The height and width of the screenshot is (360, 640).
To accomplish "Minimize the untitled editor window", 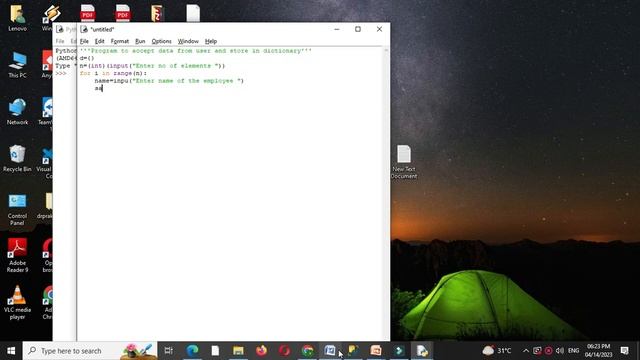I will click(337, 29).
